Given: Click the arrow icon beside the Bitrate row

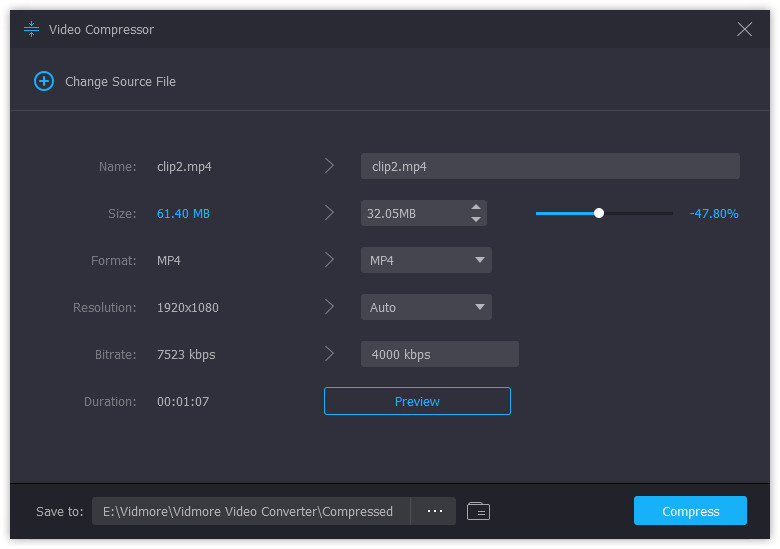Looking at the screenshot, I should 329,354.
